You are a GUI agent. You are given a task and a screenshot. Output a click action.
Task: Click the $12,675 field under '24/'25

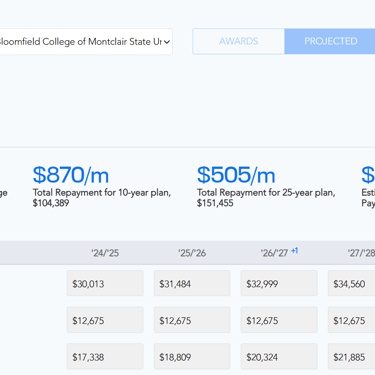pyautogui.click(x=105, y=320)
